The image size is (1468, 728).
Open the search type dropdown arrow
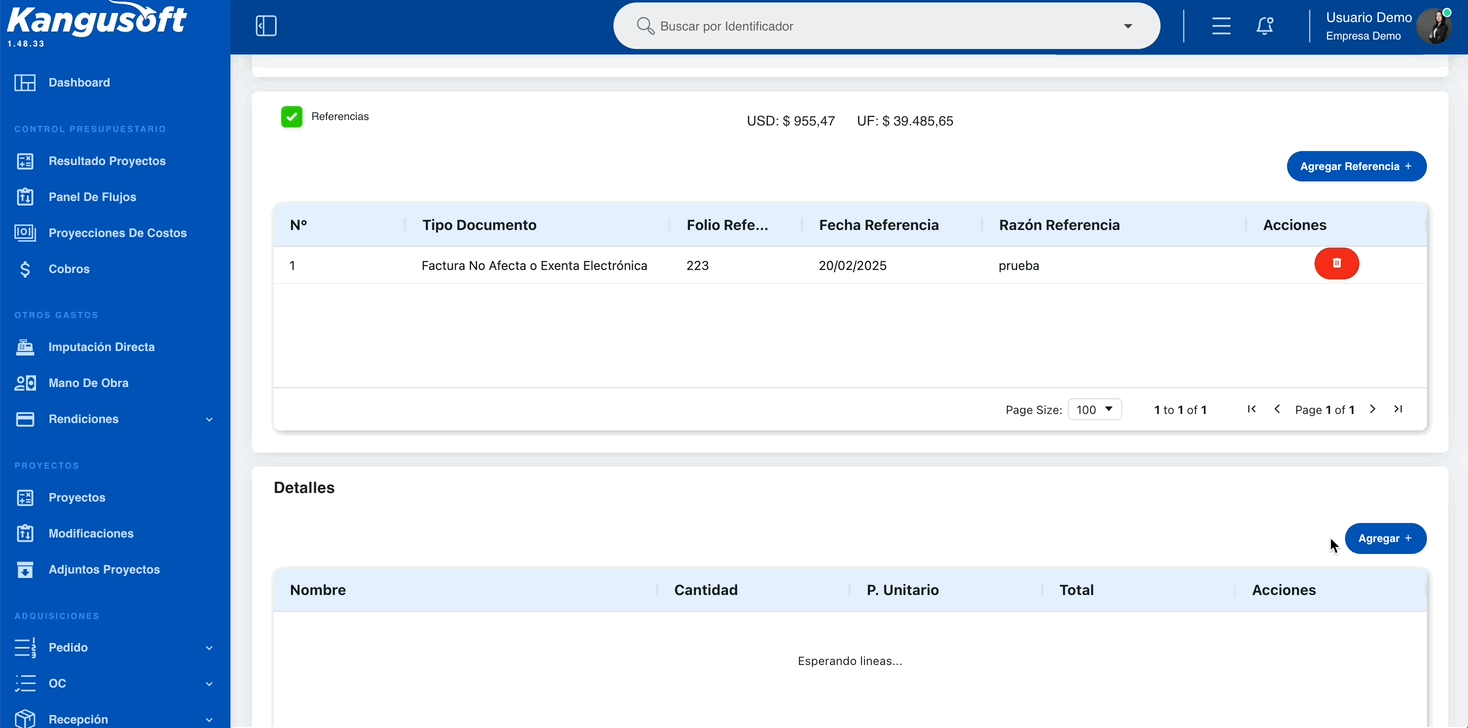tap(1128, 26)
